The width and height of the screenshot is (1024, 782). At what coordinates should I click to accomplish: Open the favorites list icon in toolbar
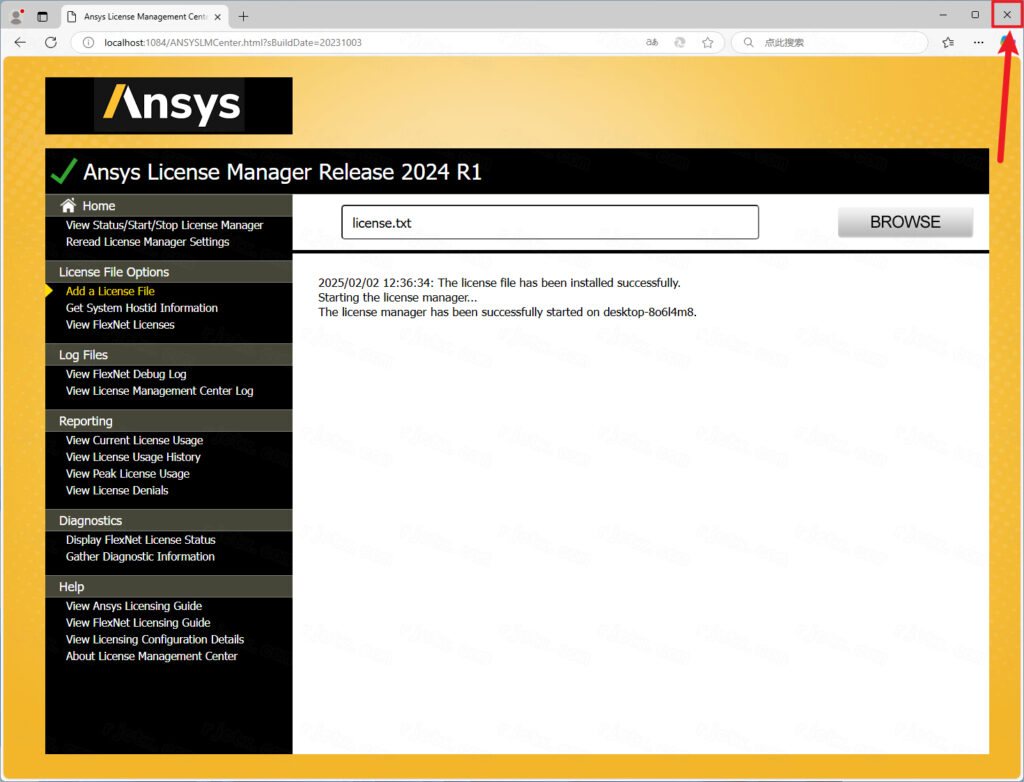click(x=948, y=43)
